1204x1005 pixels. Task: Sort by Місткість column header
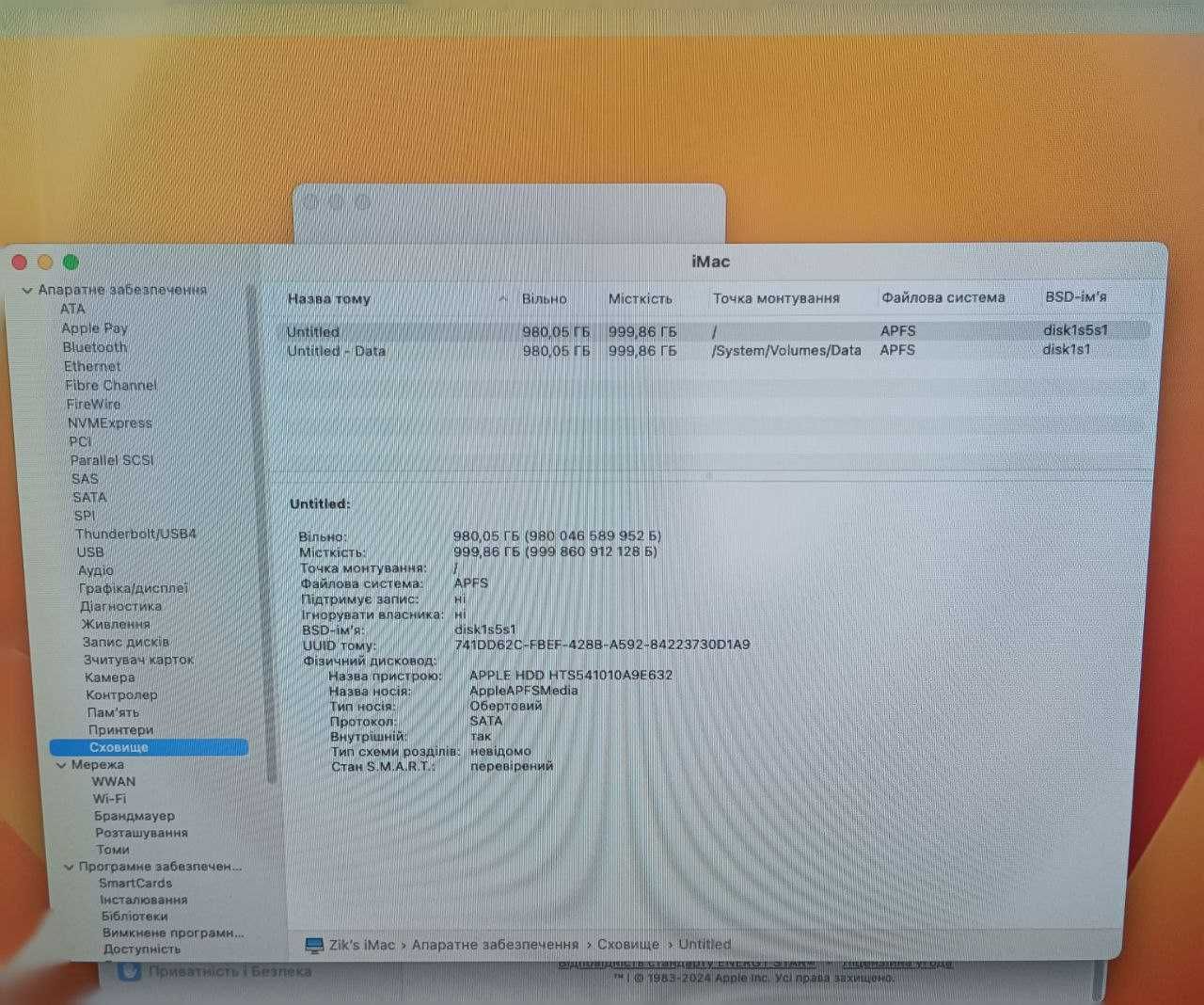(640, 298)
